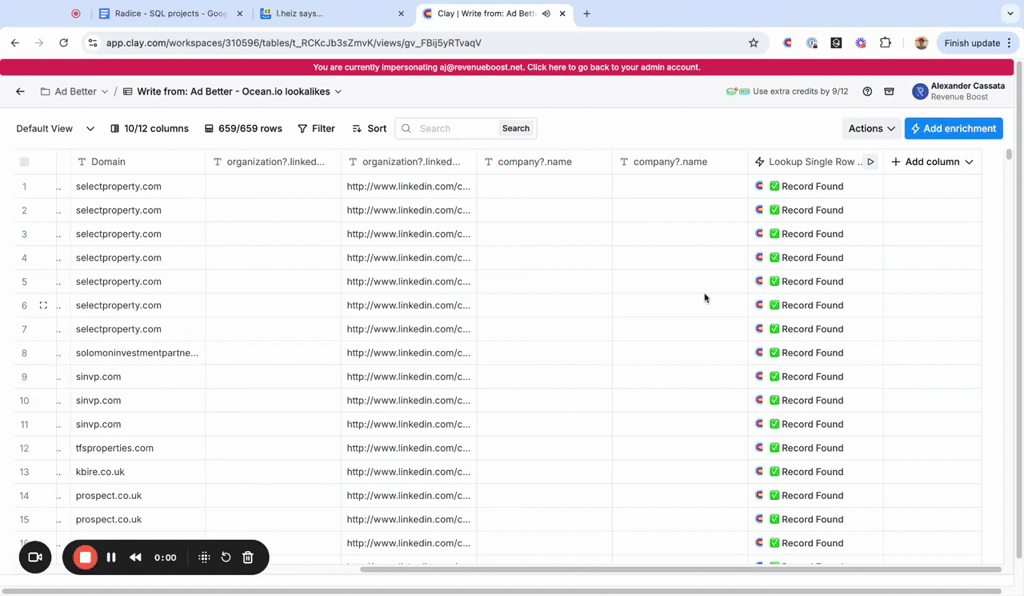Image resolution: width=1024 pixels, height=596 pixels.
Task: Click the table Search input field
Action: (x=455, y=128)
